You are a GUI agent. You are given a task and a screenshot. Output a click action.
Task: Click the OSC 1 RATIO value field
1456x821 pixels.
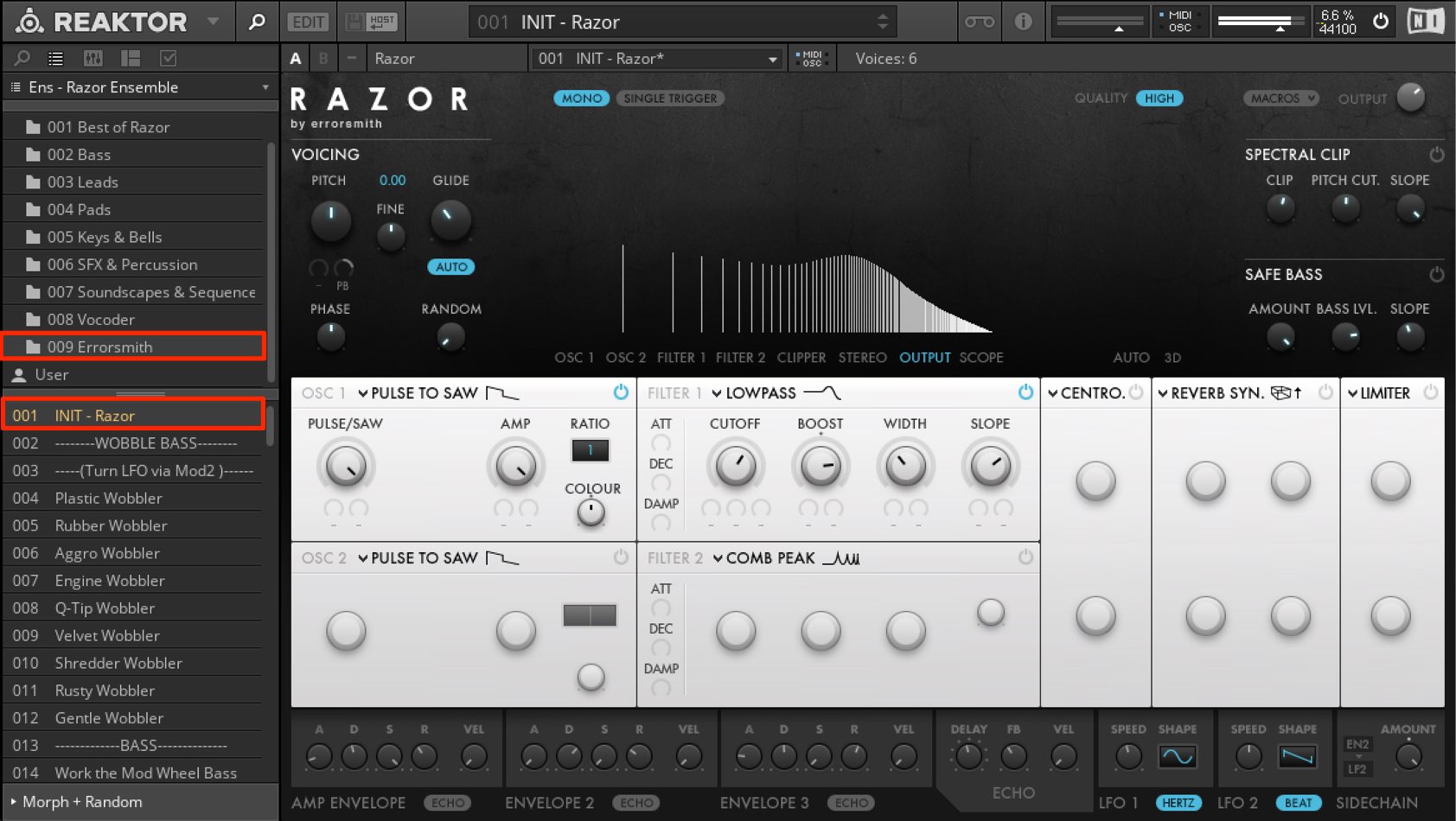pyautogui.click(x=591, y=450)
